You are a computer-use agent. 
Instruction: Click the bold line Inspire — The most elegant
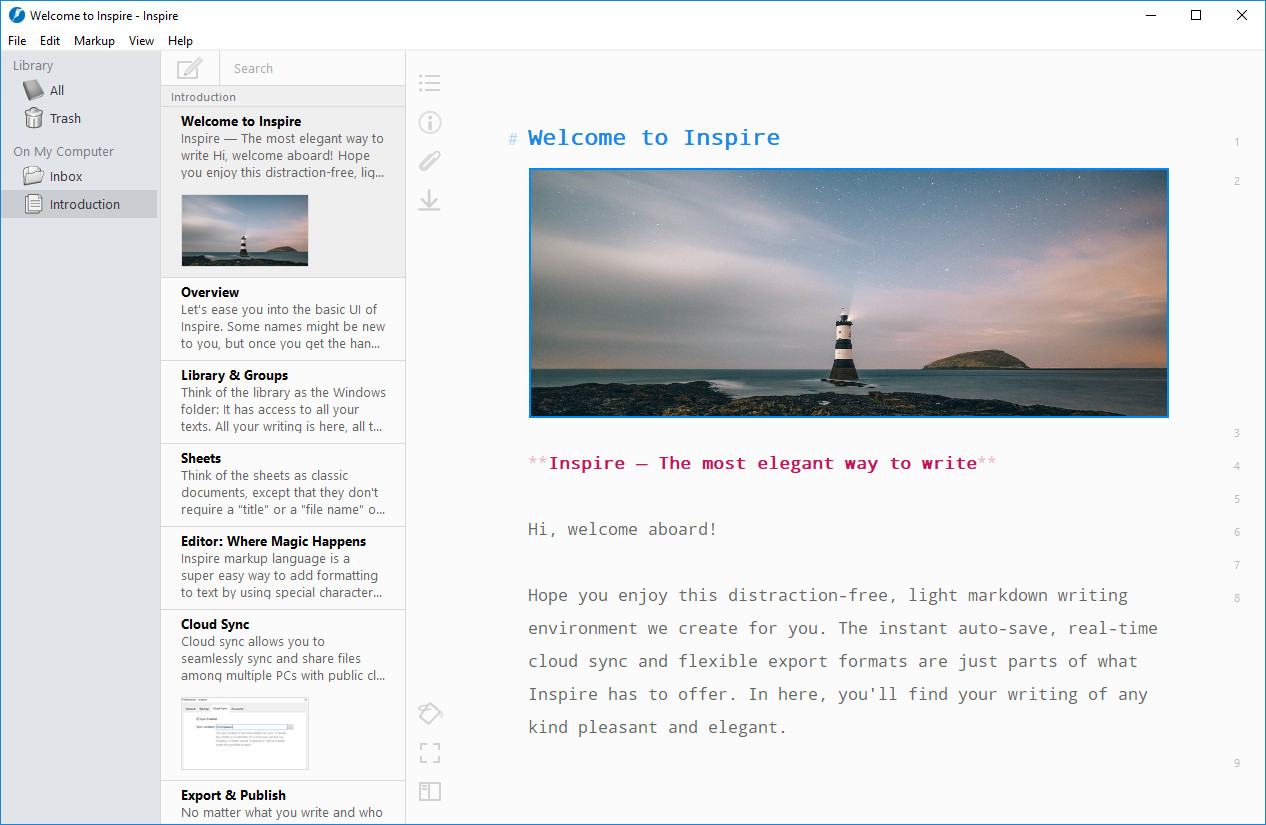pos(762,463)
